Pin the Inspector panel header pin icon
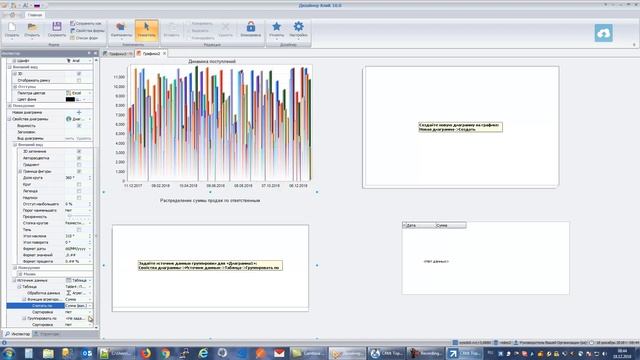Screen dimensions: 640x360 (89, 53)
